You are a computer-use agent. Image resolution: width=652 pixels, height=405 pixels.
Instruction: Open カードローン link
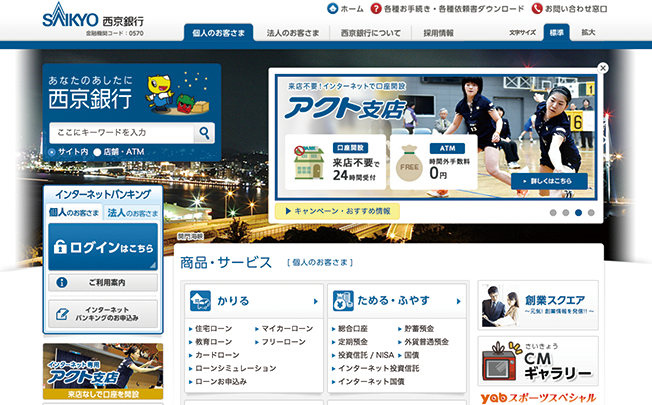click(x=217, y=355)
